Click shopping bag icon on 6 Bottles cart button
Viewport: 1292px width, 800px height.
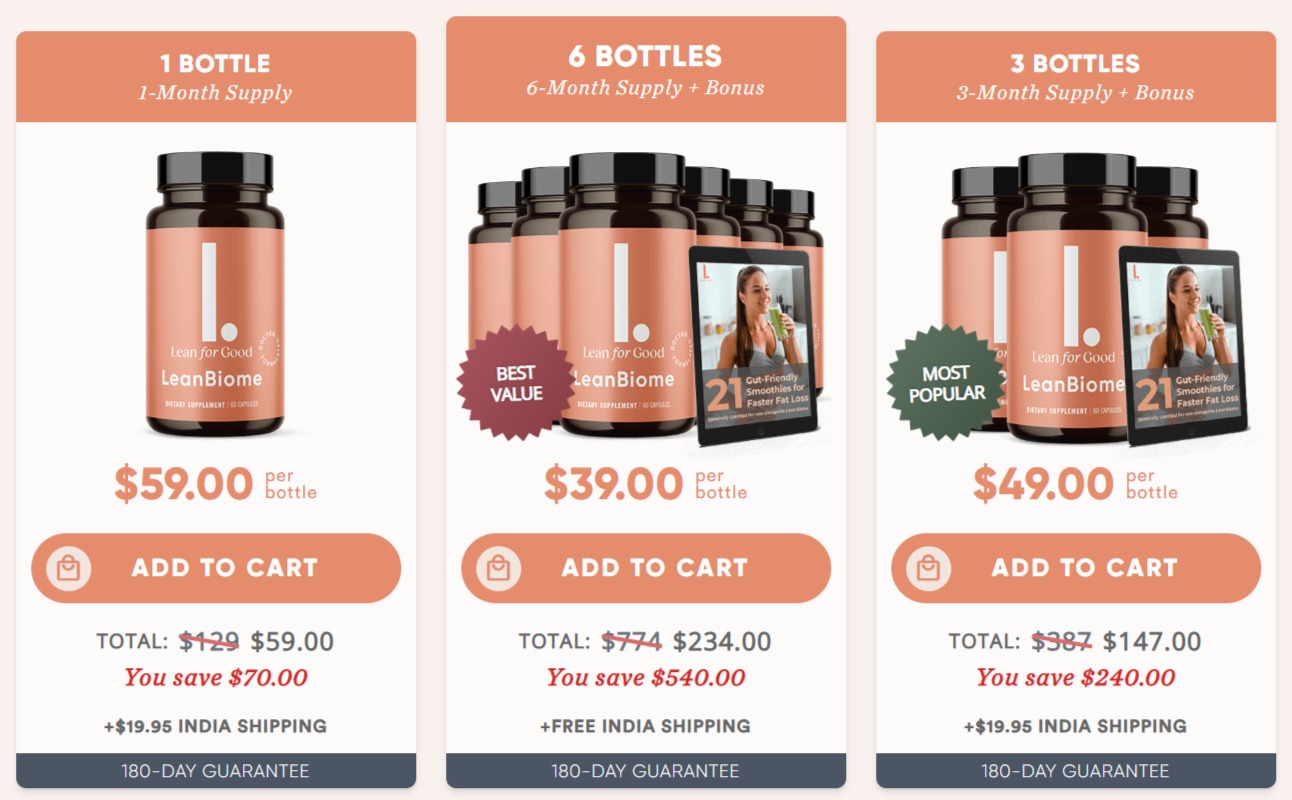pyautogui.click(x=498, y=568)
